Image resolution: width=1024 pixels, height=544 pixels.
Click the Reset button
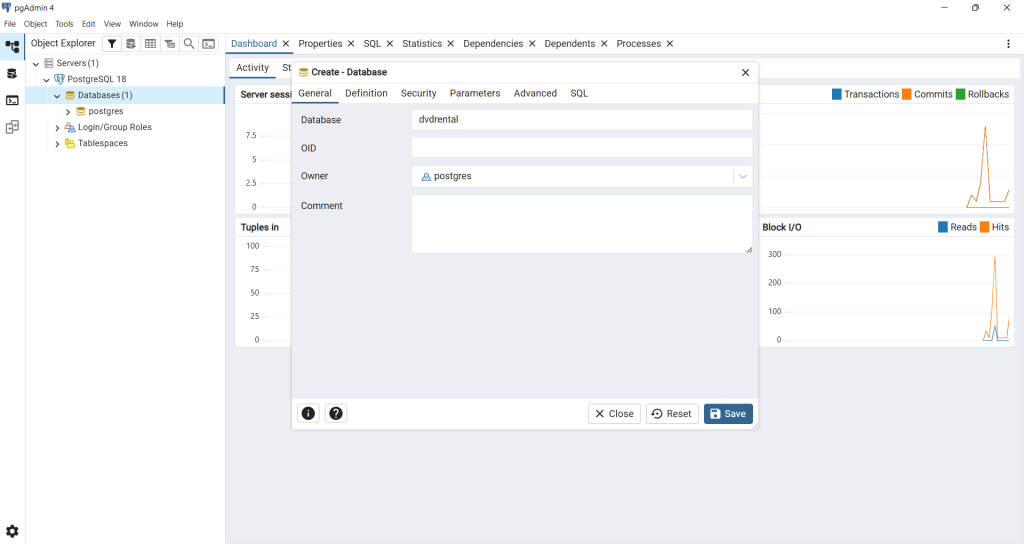(672, 414)
